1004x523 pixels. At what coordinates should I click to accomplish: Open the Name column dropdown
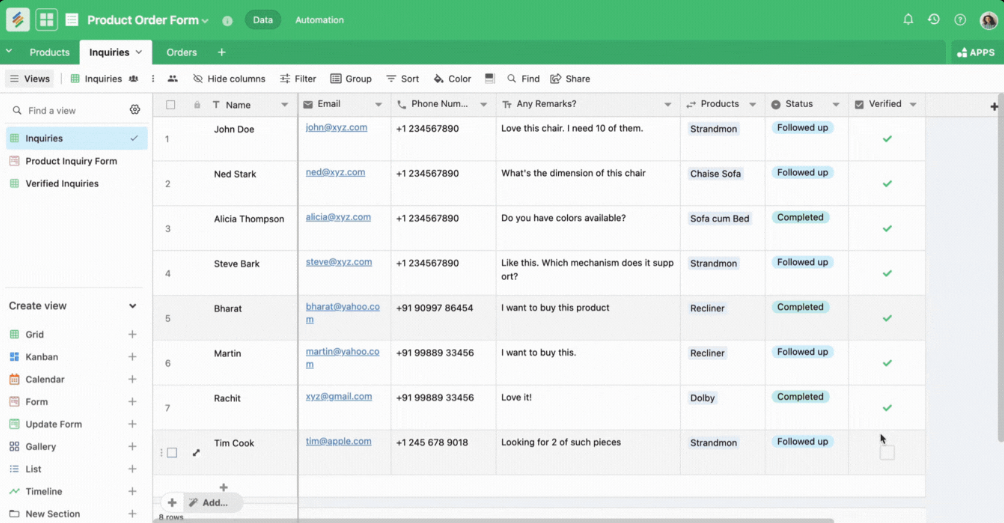pos(284,105)
